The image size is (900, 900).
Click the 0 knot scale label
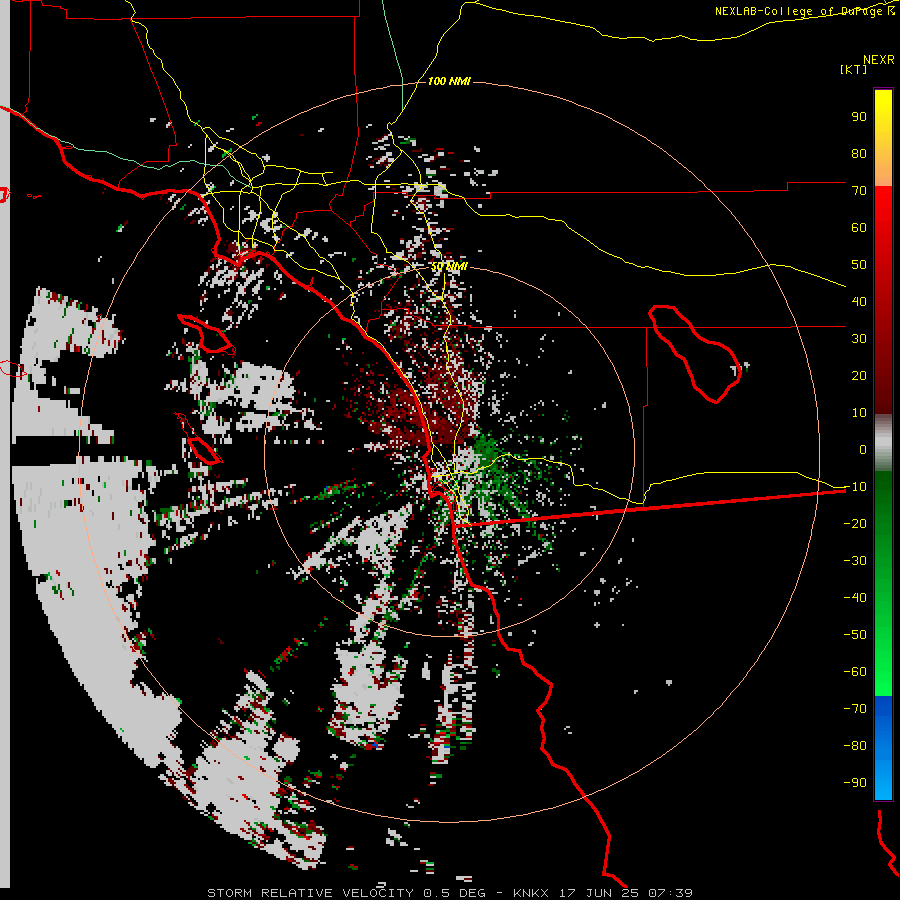pyautogui.click(x=863, y=450)
